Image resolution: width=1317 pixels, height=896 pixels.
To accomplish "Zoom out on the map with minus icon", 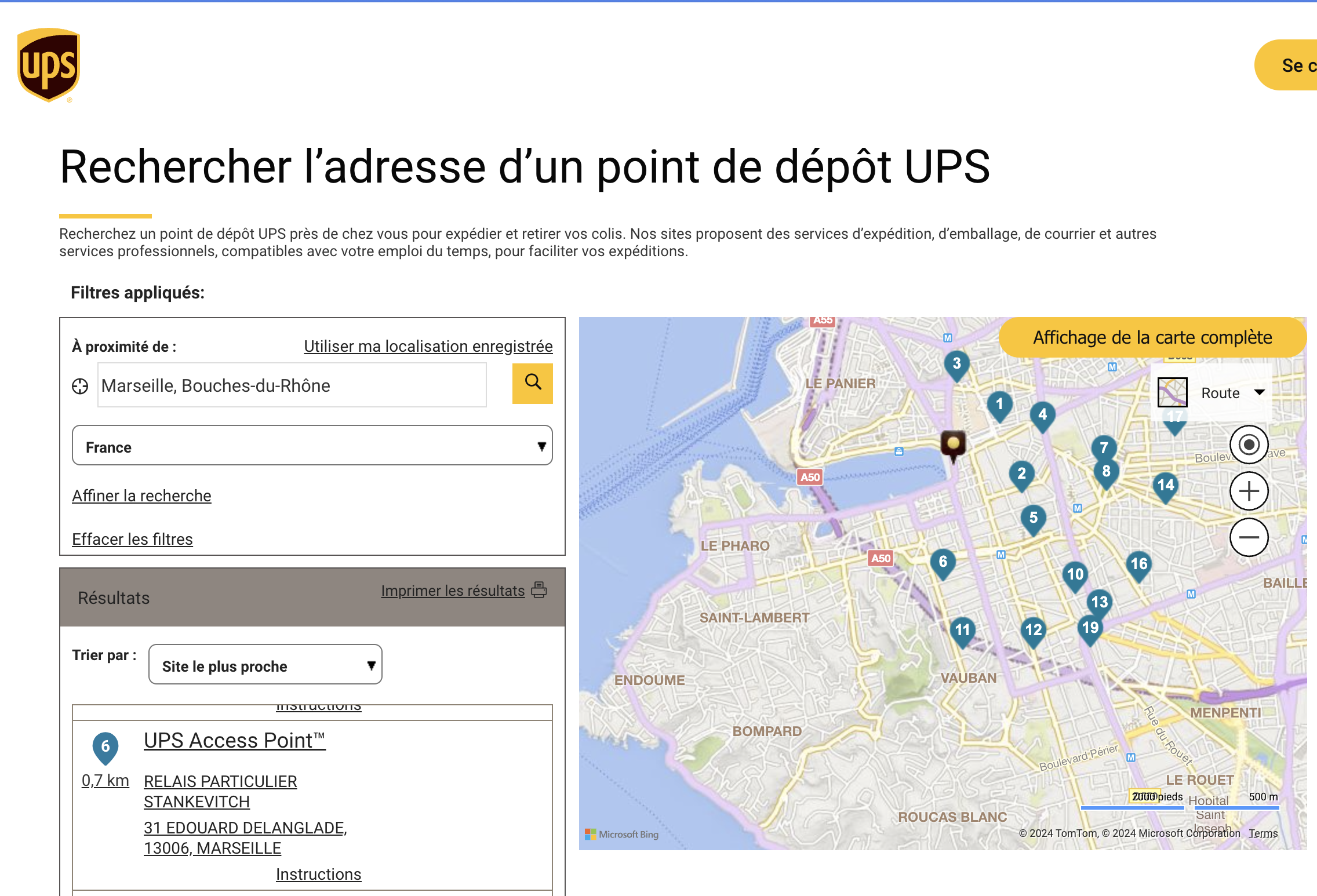I will coord(1249,537).
